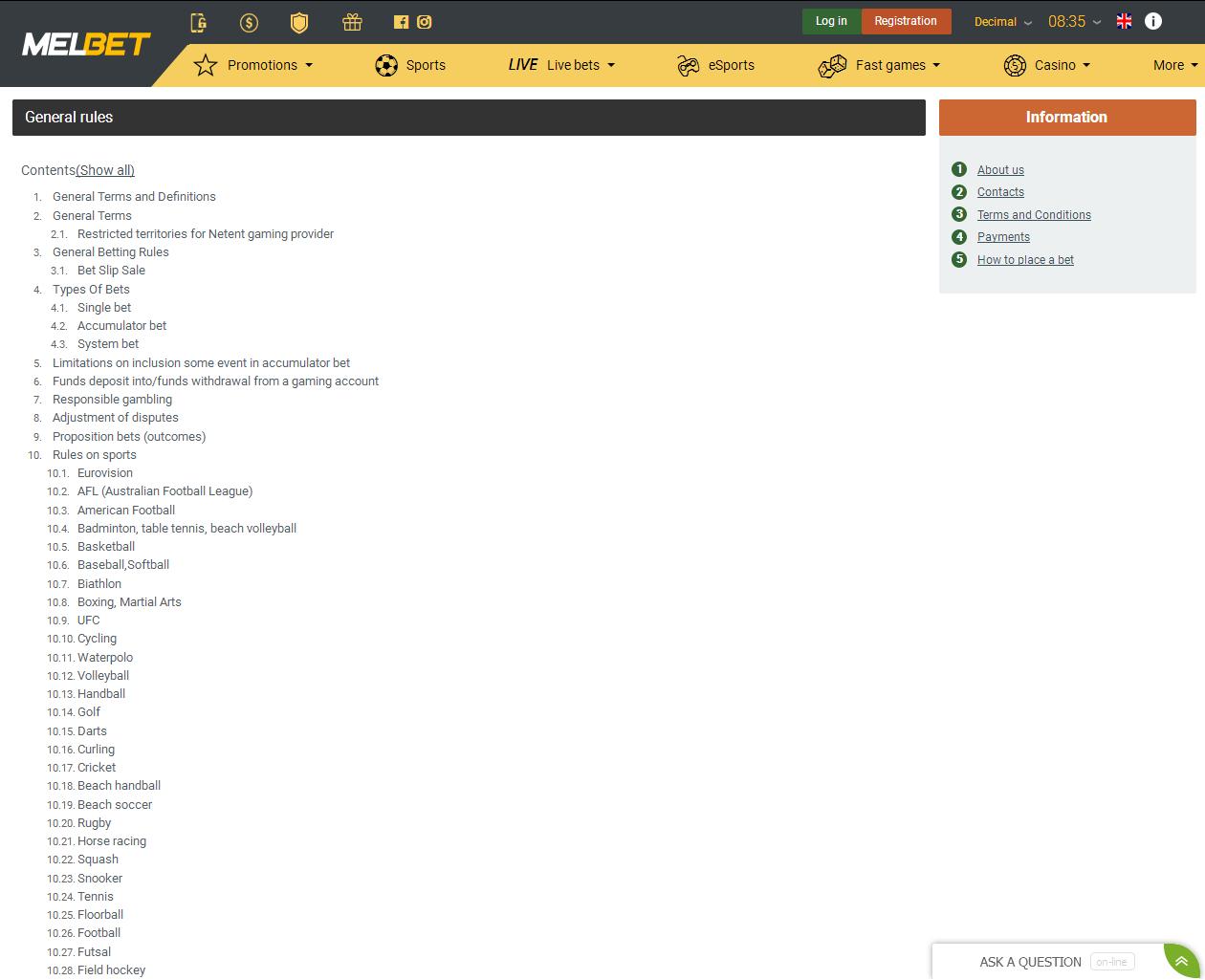
Task: Open the 08:35 time zone dropdown
Action: click(1074, 21)
